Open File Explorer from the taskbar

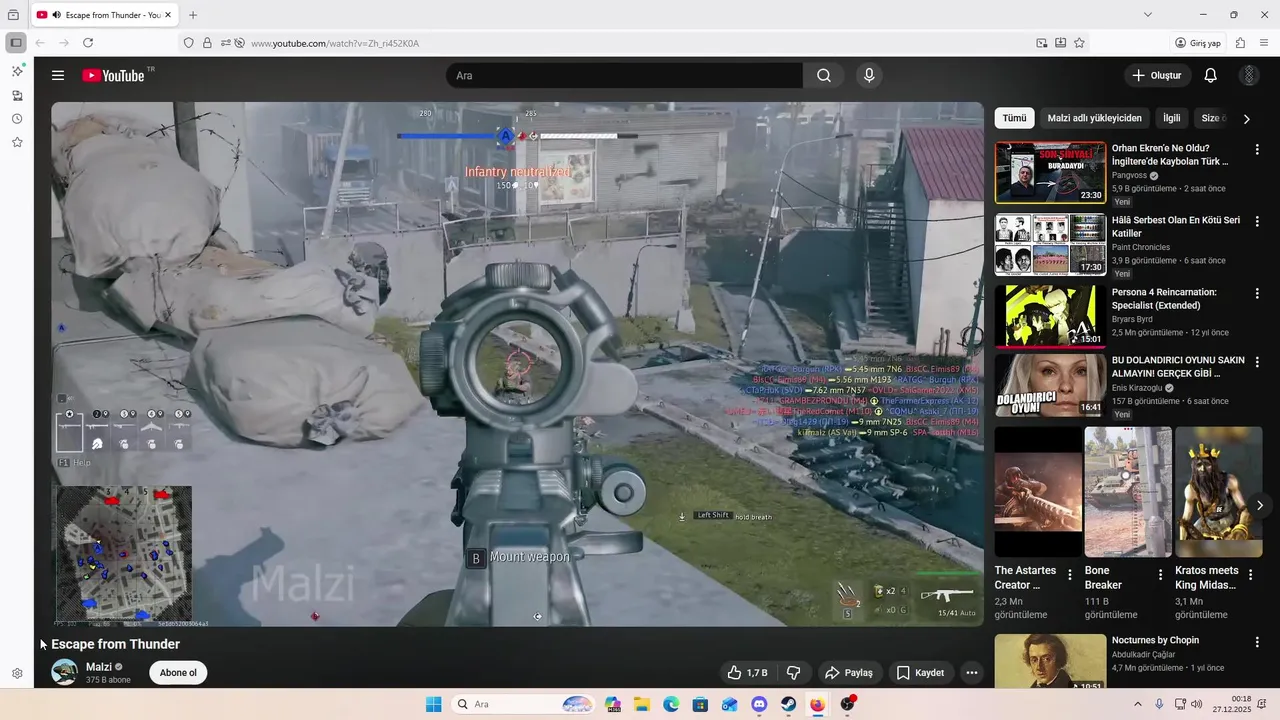tap(641, 704)
